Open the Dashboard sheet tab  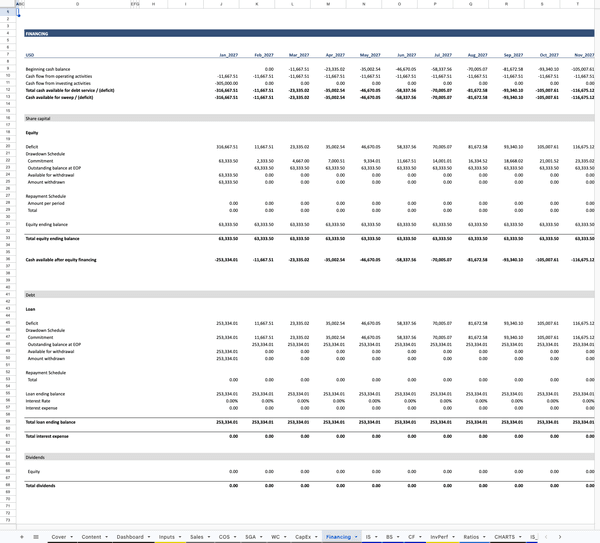point(130,537)
